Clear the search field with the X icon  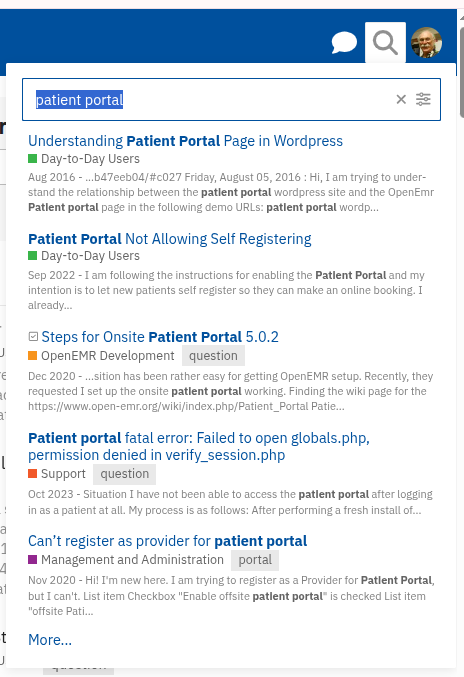coord(401,99)
